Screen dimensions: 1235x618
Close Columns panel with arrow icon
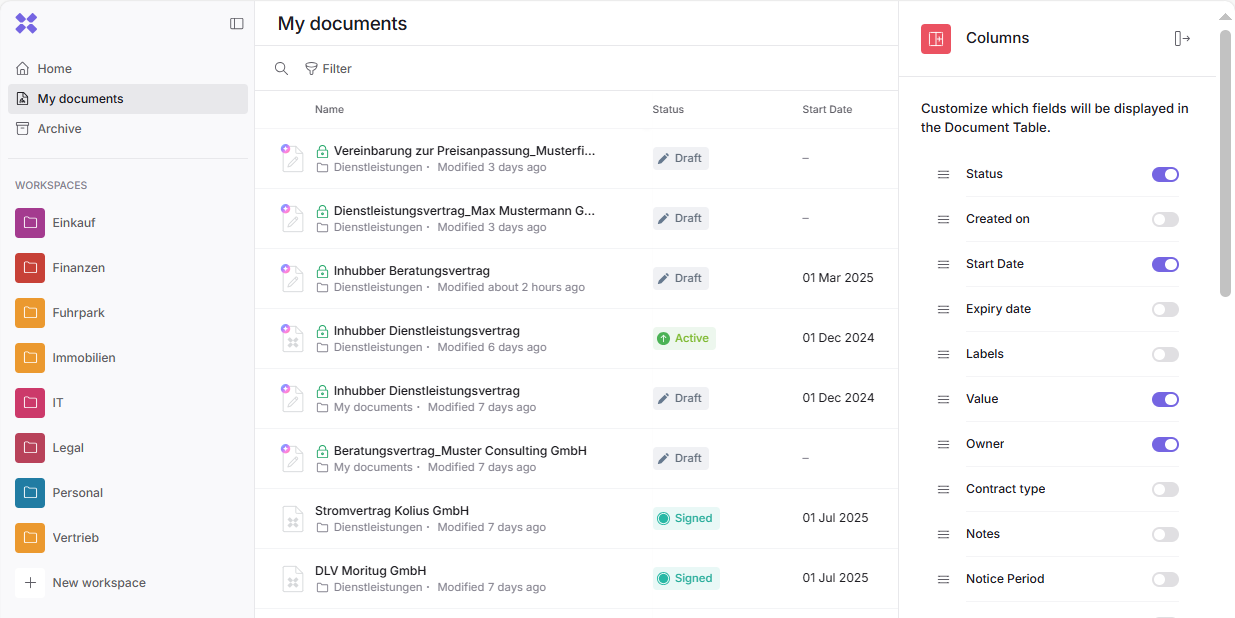point(1182,39)
